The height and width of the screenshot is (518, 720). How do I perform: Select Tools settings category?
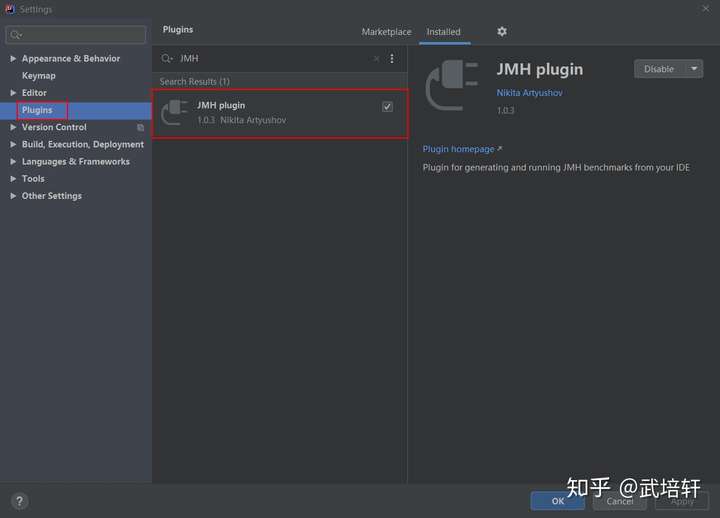coord(33,179)
